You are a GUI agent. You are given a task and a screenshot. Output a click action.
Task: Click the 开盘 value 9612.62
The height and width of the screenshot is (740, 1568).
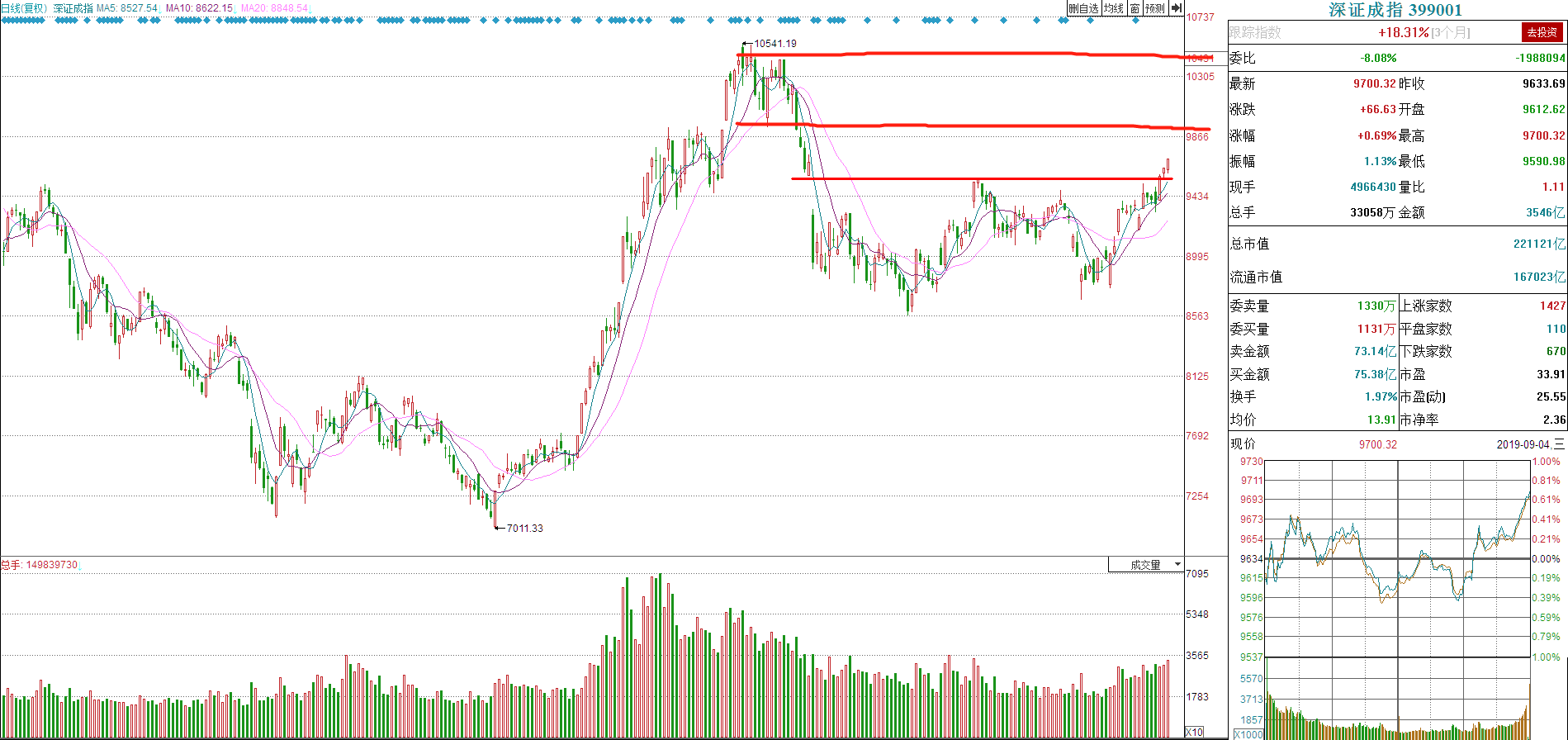(1544, 109)
